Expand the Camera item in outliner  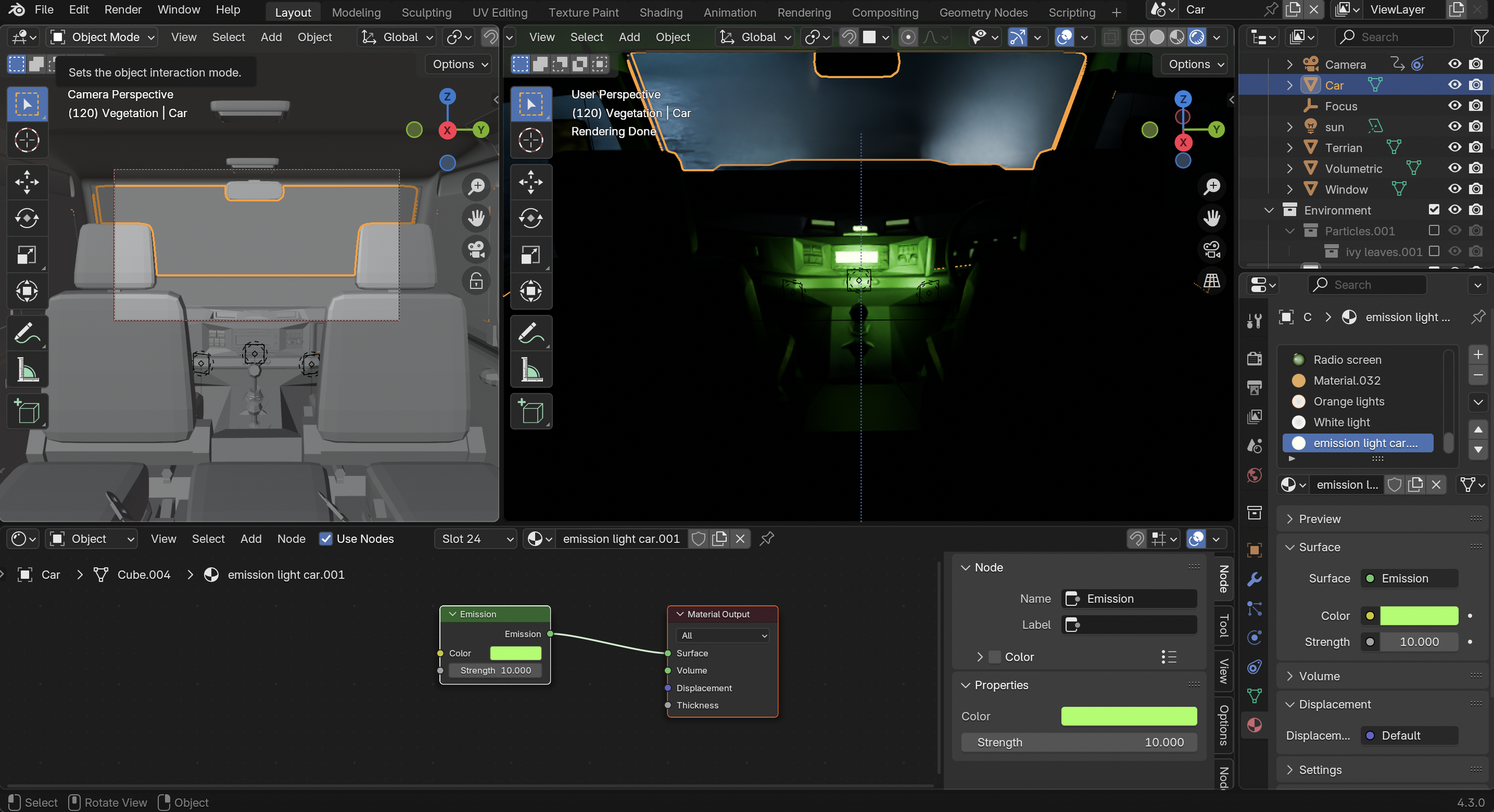point(1290,64)
